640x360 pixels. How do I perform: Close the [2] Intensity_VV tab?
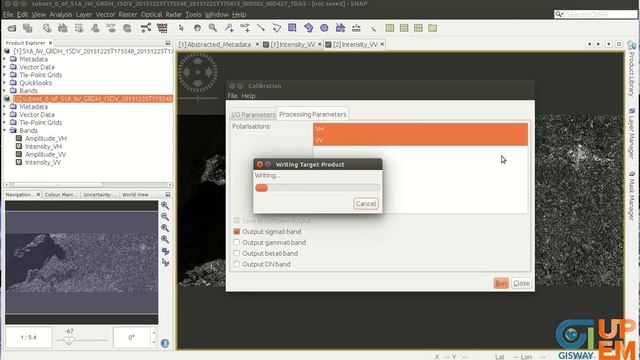[382, 44]
